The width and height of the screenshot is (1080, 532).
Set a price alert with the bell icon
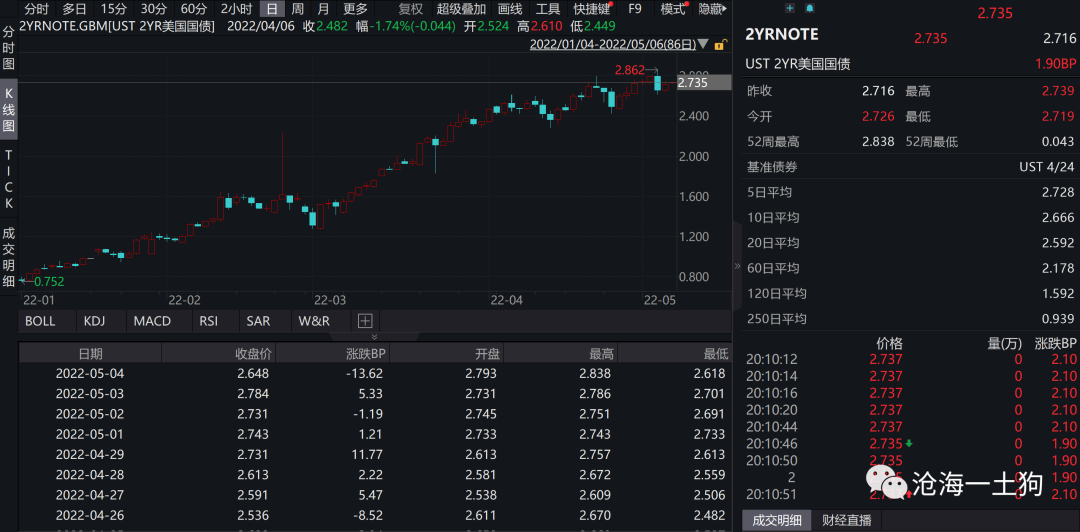coord(809,8)
